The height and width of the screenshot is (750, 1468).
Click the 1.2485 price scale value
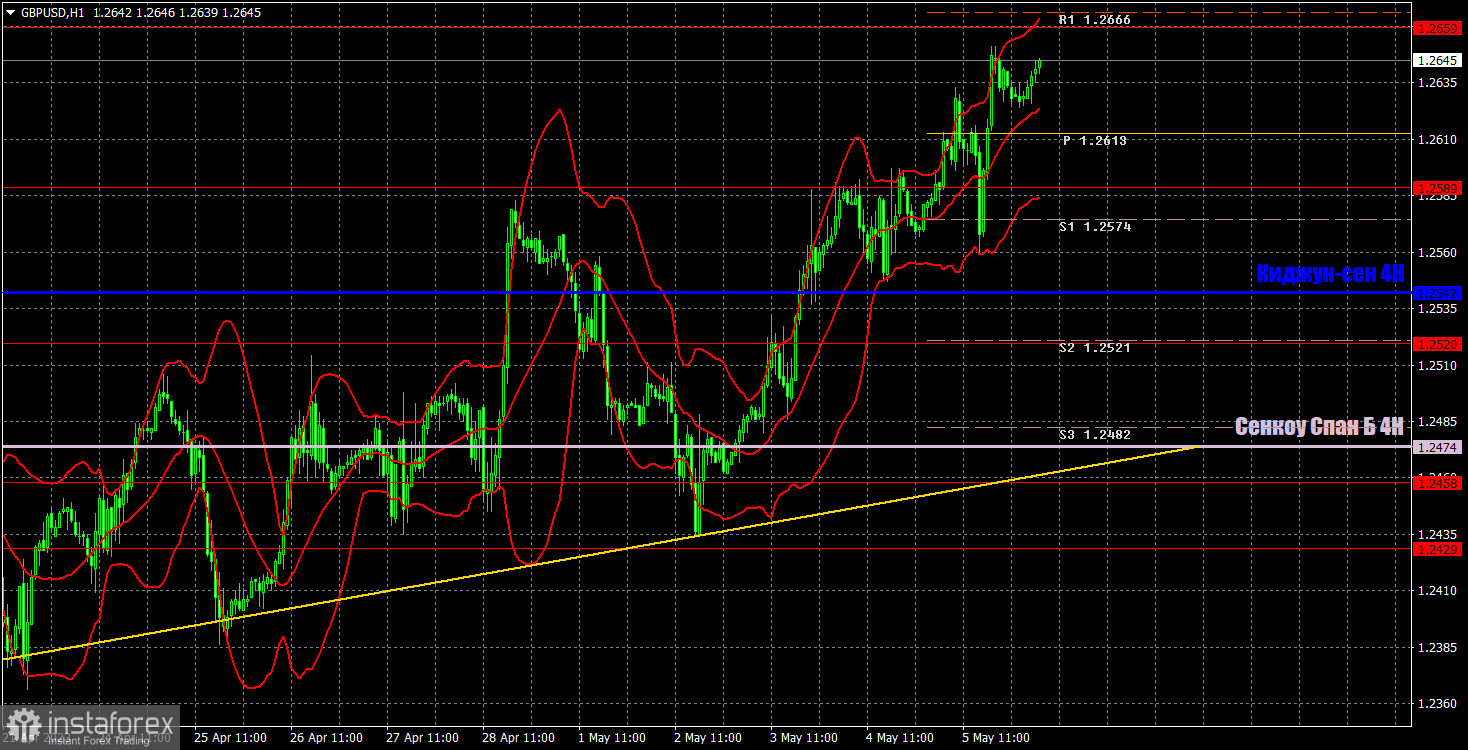1436,422
